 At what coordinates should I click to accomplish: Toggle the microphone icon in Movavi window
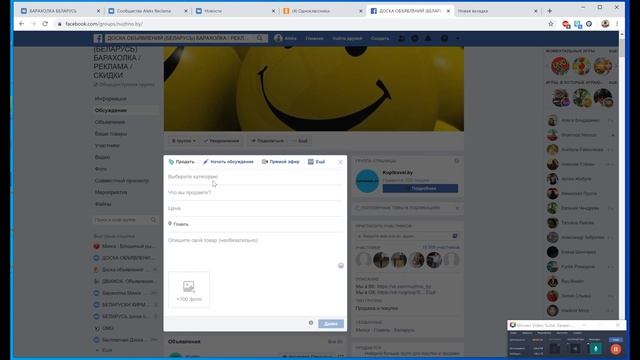coord(596,349)
